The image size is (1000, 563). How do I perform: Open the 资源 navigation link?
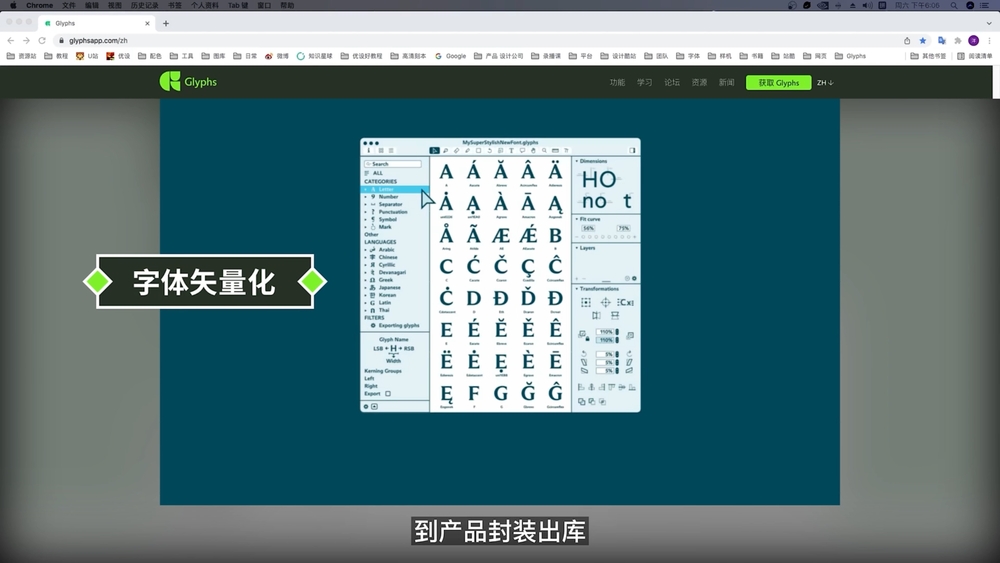point(699,82)
